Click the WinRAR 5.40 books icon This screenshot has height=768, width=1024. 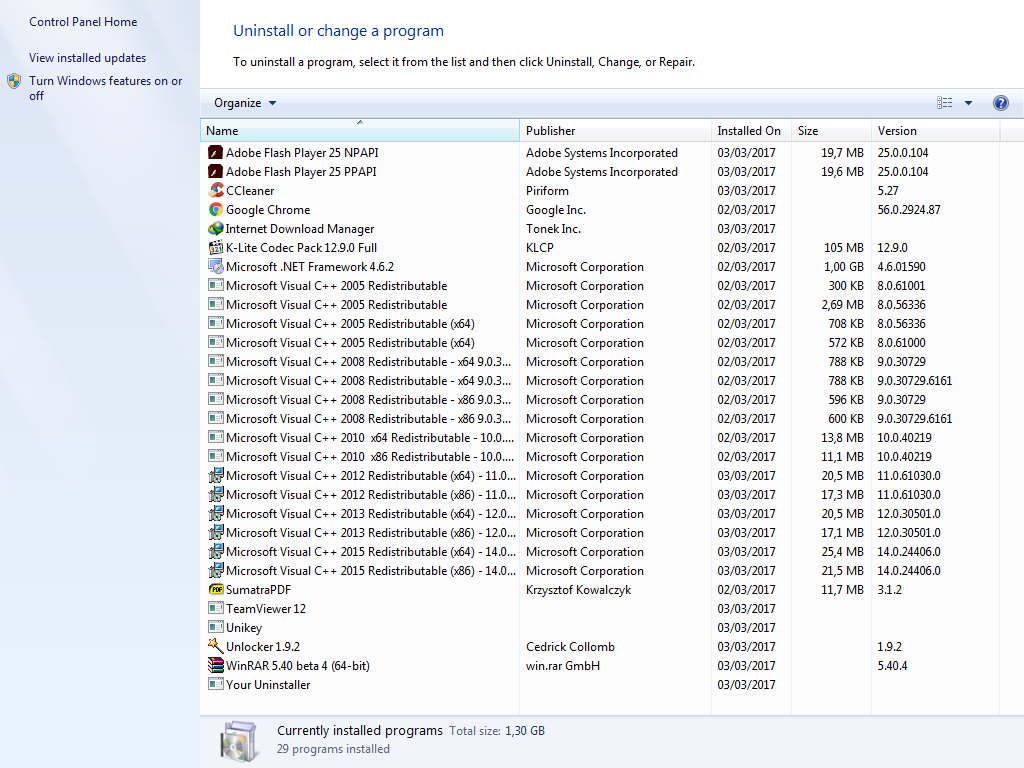click(216, 665)
